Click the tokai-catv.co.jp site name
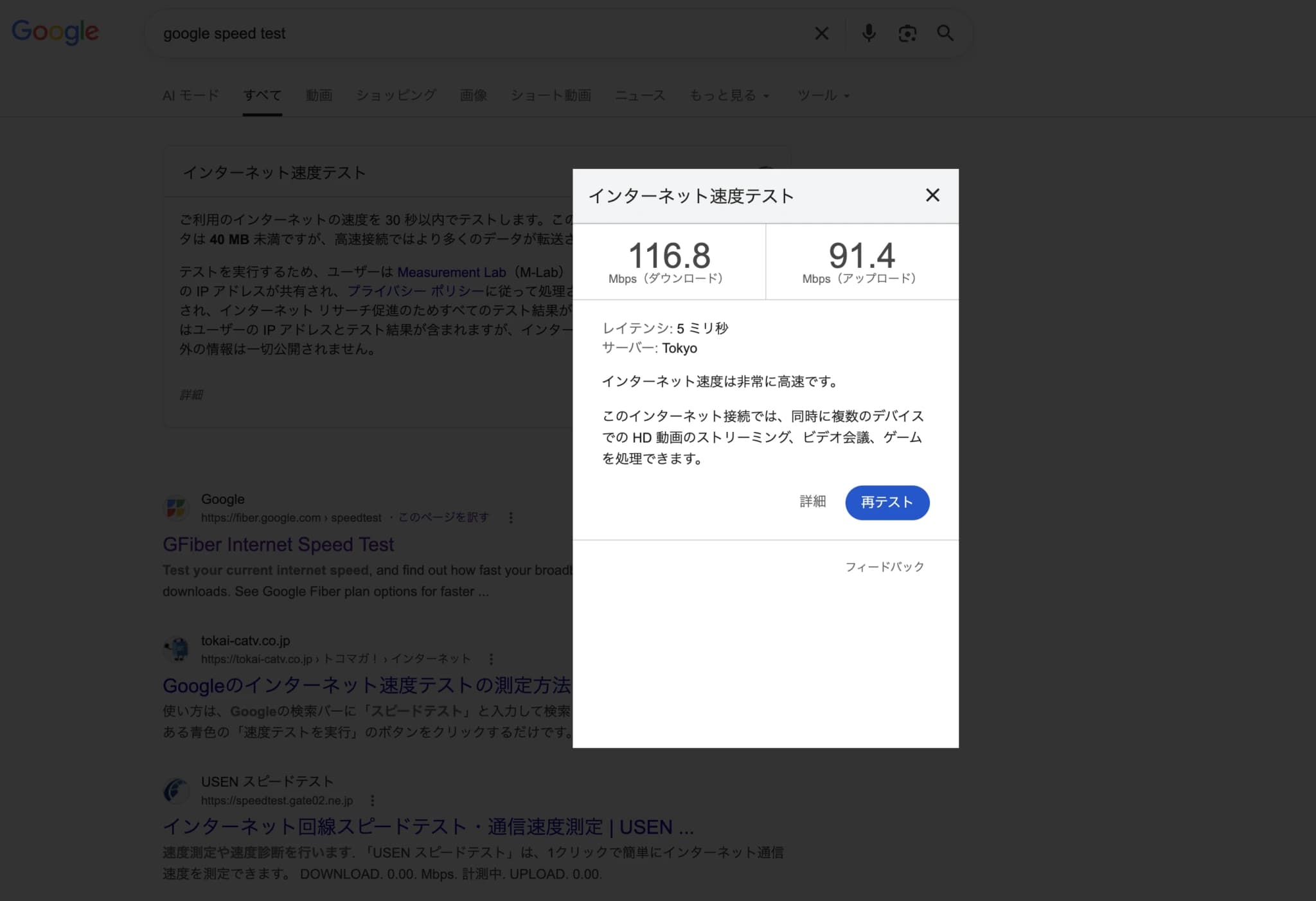 245,641
